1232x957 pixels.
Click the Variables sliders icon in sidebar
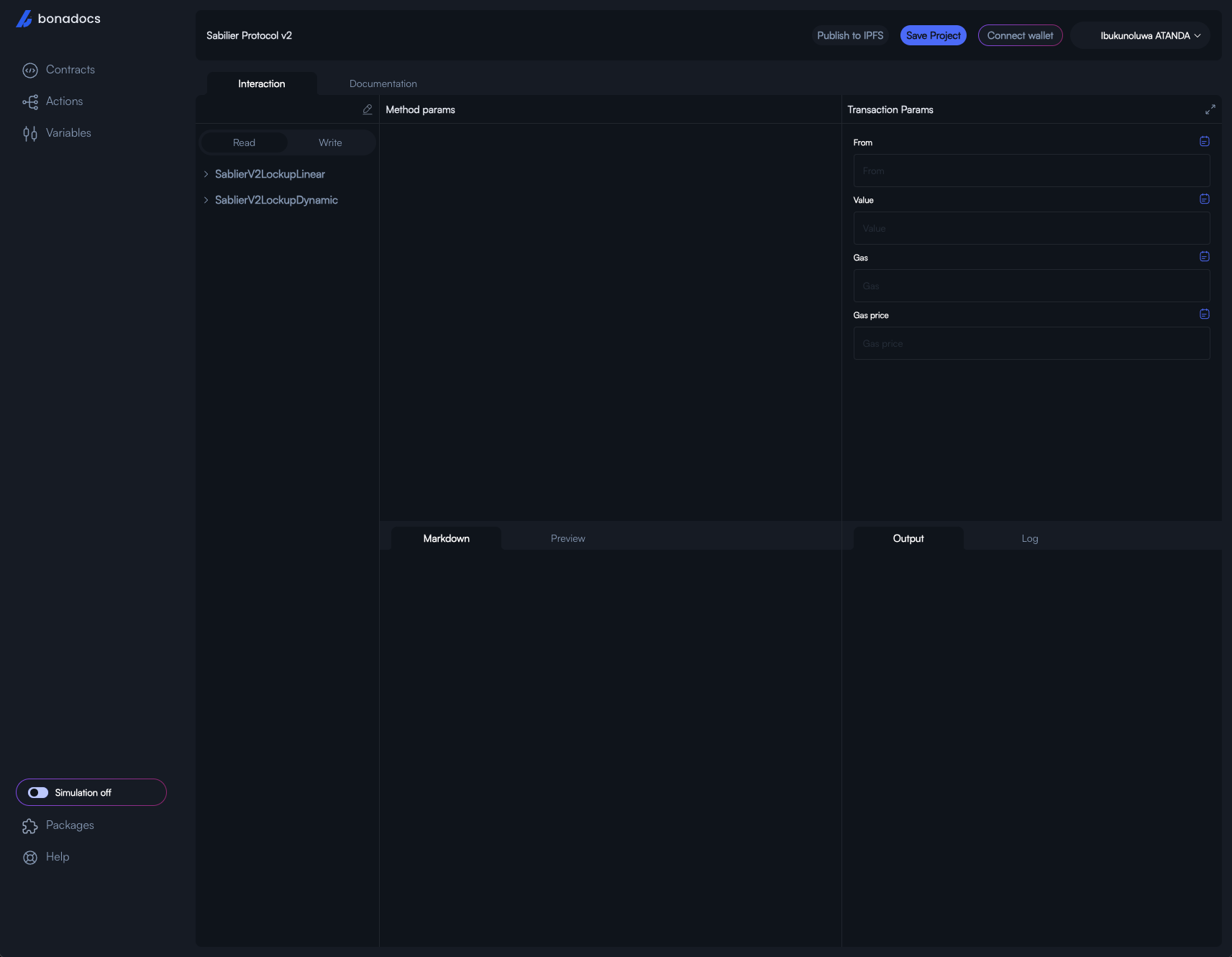coord(30,133)
